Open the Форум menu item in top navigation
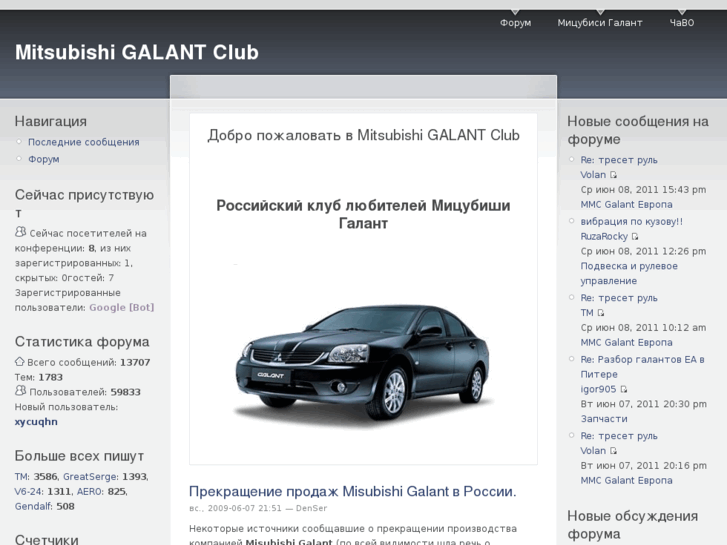 pos(515,23)
